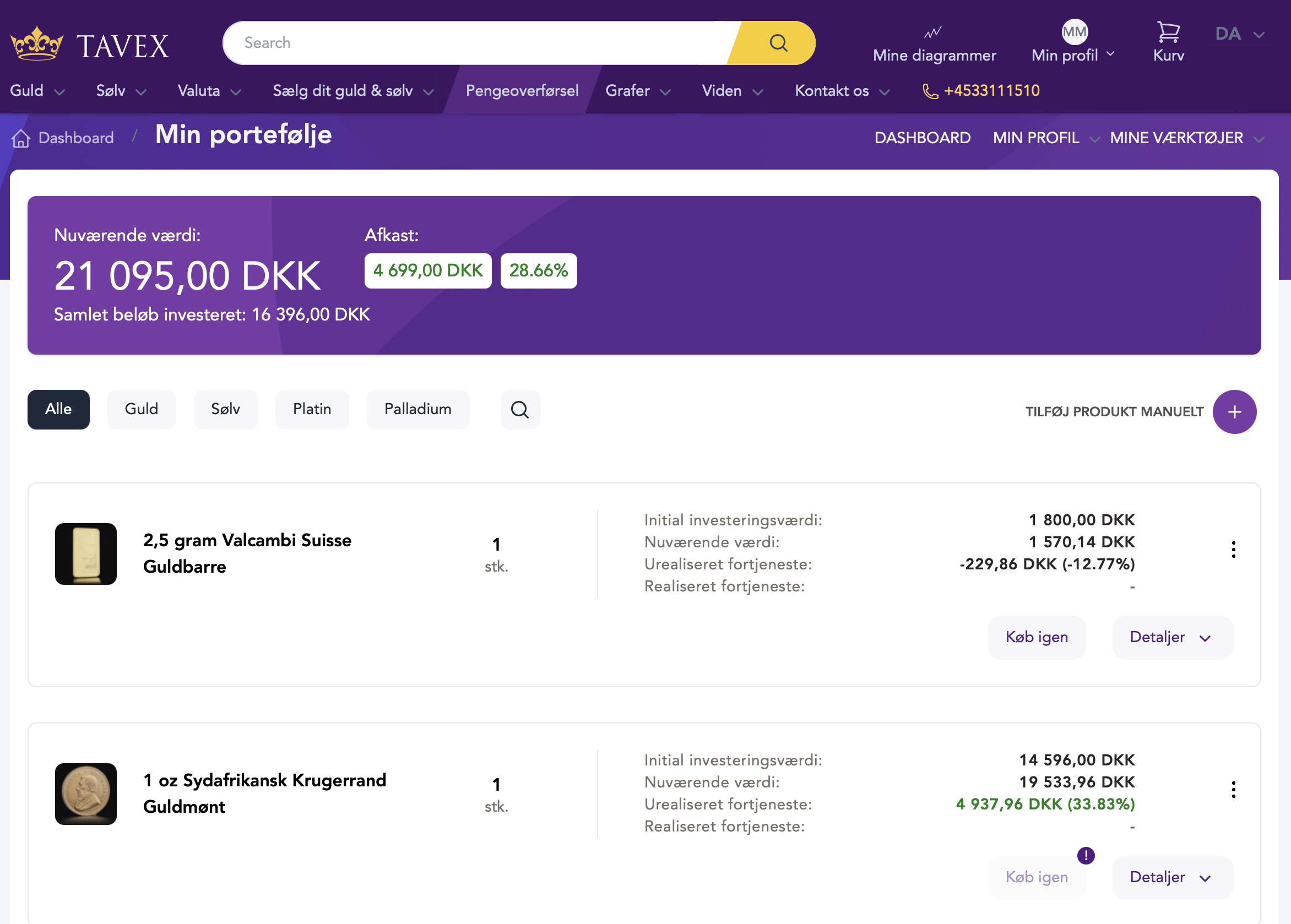Click the warning badge near Køb igen

[1086, 855]
